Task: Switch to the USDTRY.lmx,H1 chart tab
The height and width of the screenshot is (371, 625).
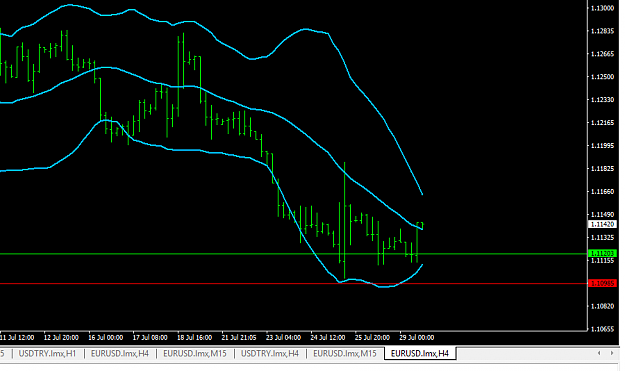Action: tap(47, 353)
